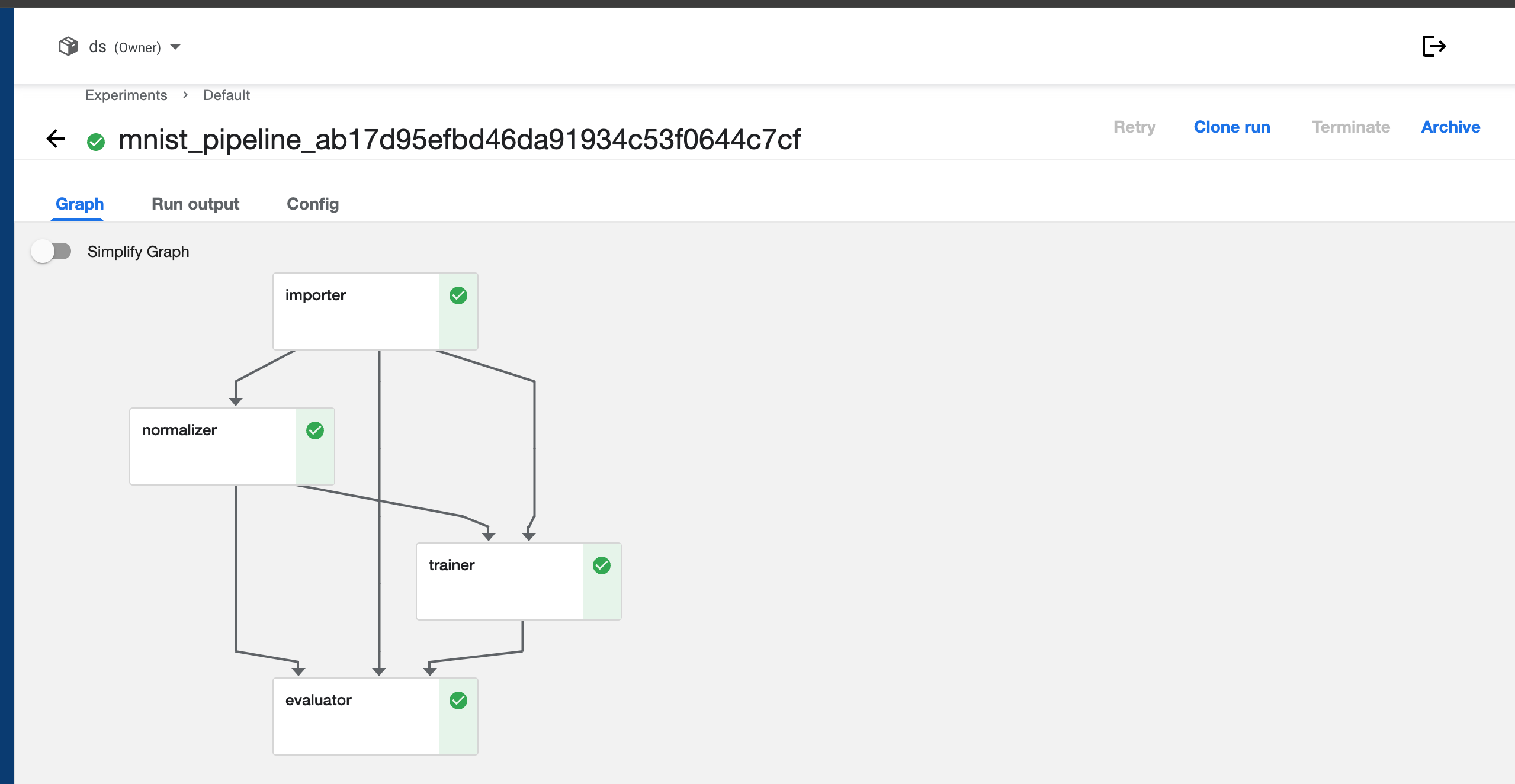This screenshot has height=784, width=1515.
Task: Click the normalizer node success checkmark
Action: coord(314,430)
